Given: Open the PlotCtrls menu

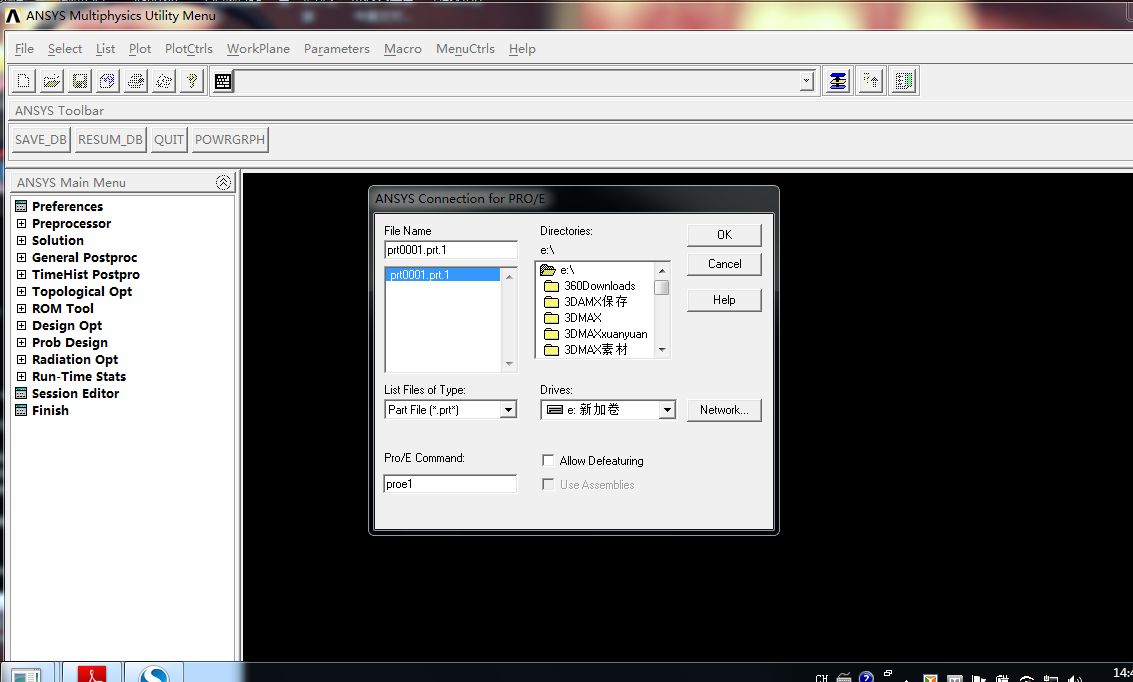Looking at the screenshot, I should [189, 48].
